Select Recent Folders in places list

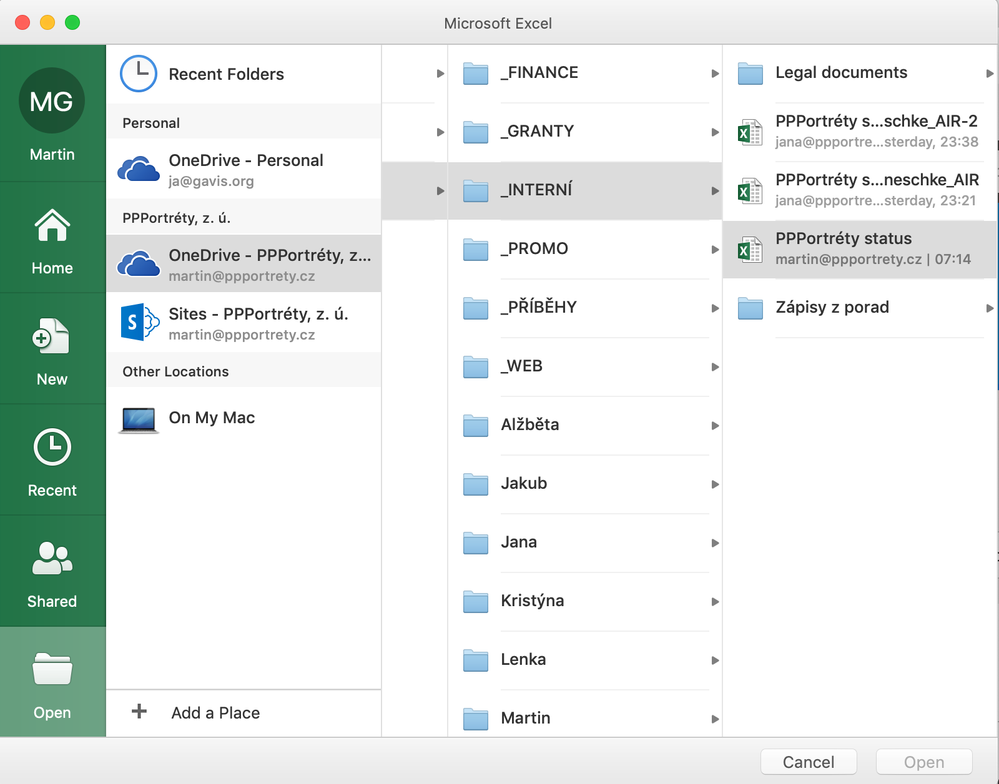tap(226, 74)
